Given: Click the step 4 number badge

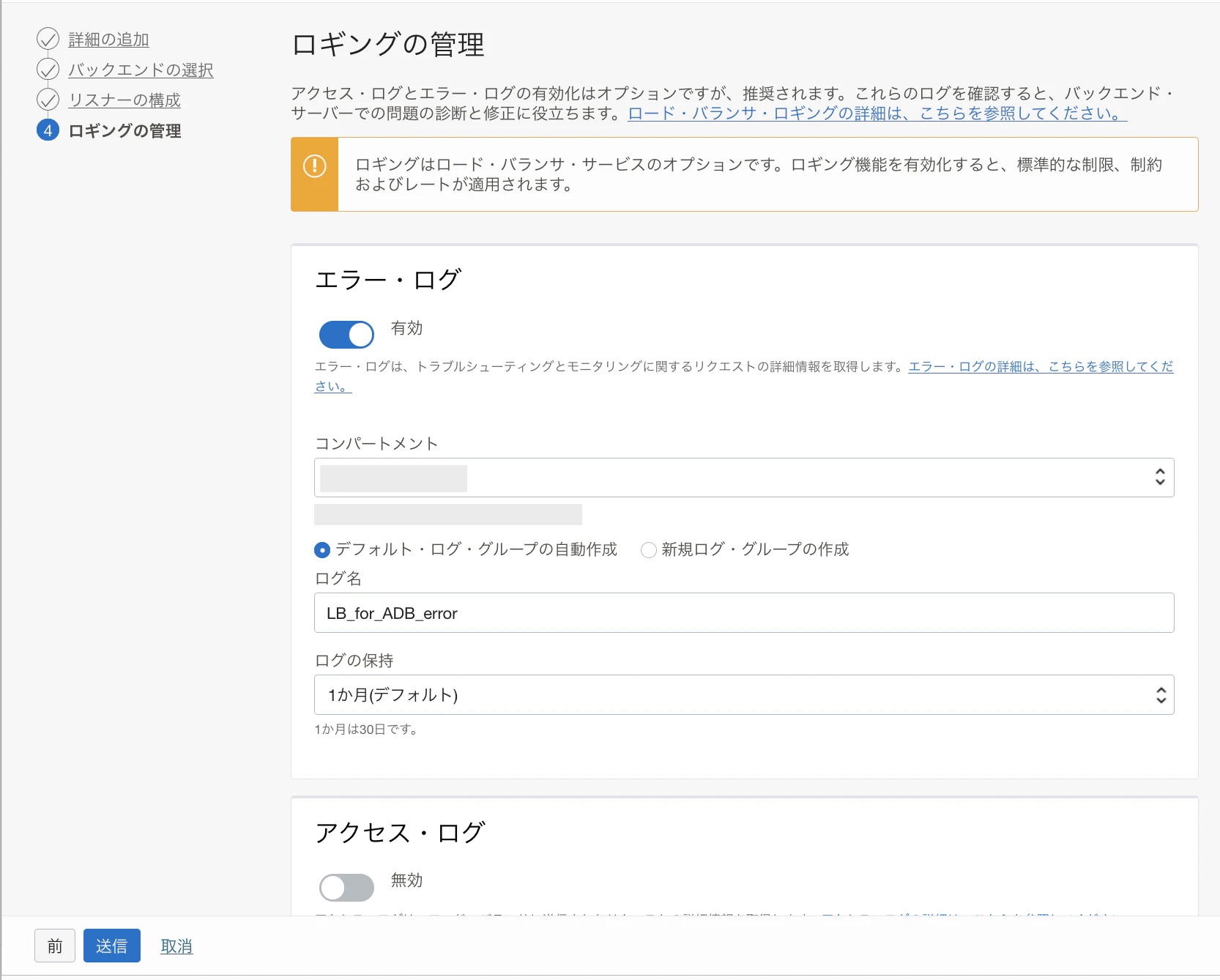Looking at the screenshot, I should pos(48,130).
